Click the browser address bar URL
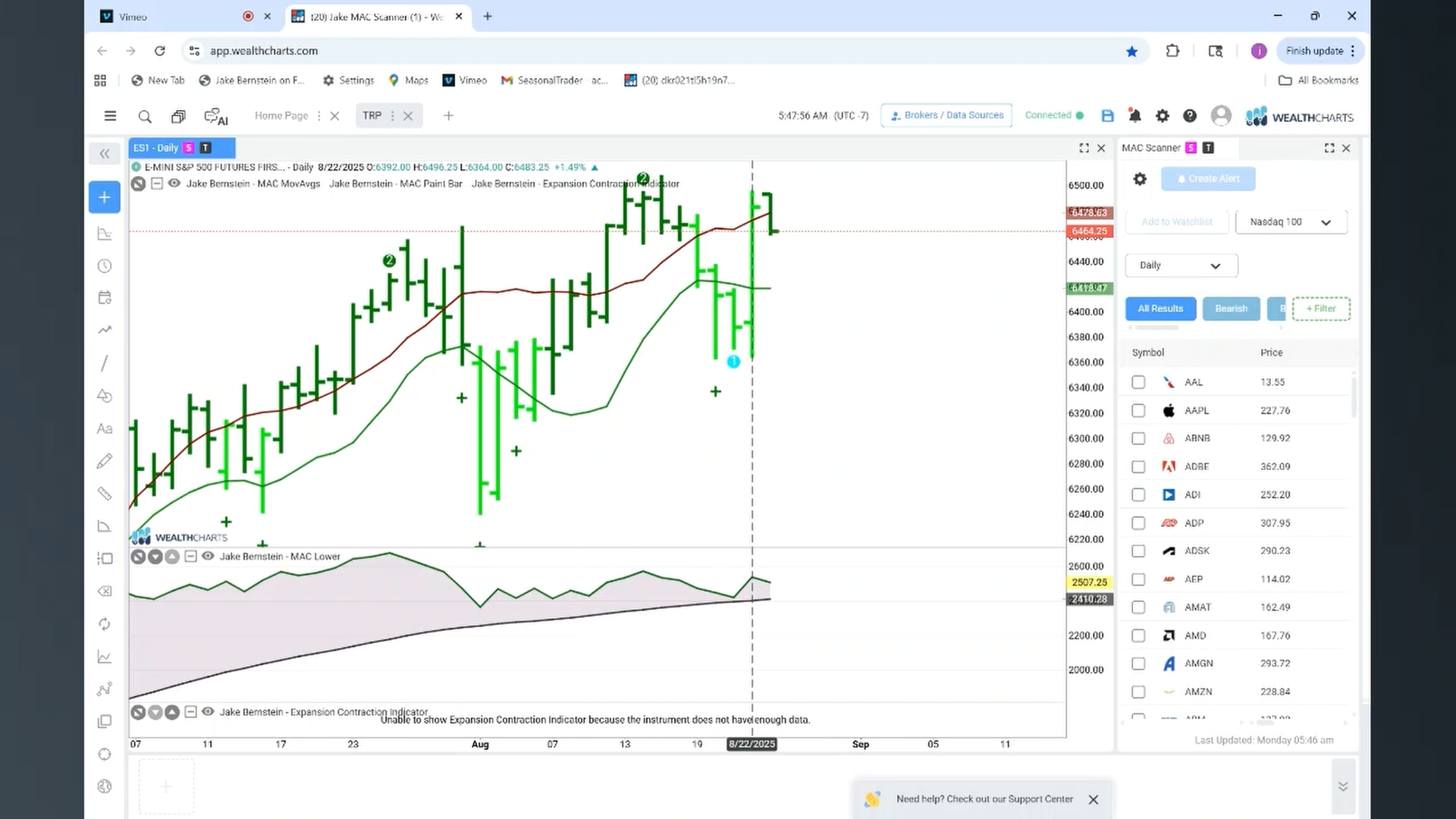 pos(264,51)
